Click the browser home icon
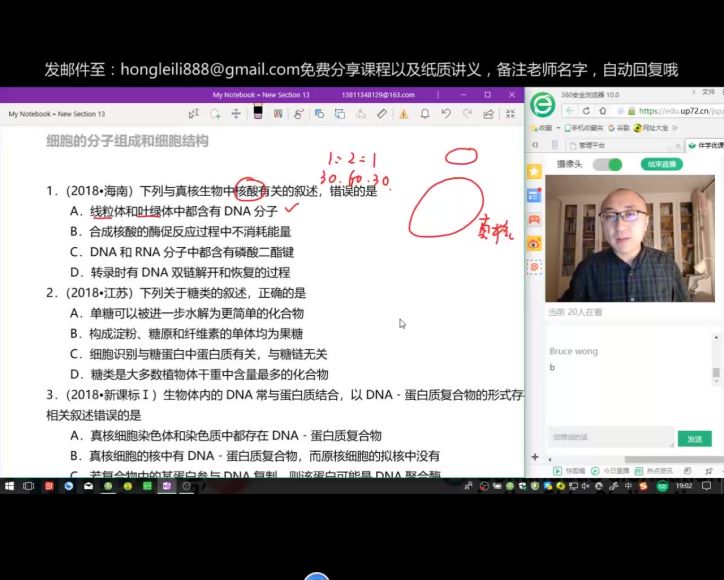The height and width of the screenshot is (580, 724). point(603,111)
